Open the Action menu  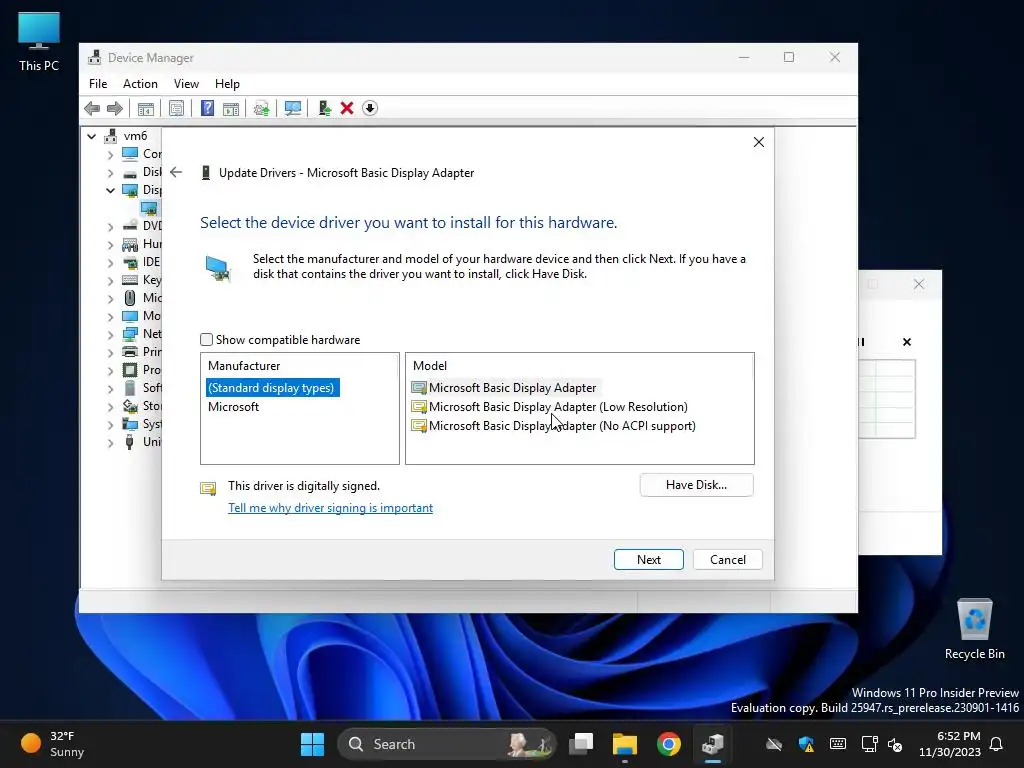pos(140,84)
